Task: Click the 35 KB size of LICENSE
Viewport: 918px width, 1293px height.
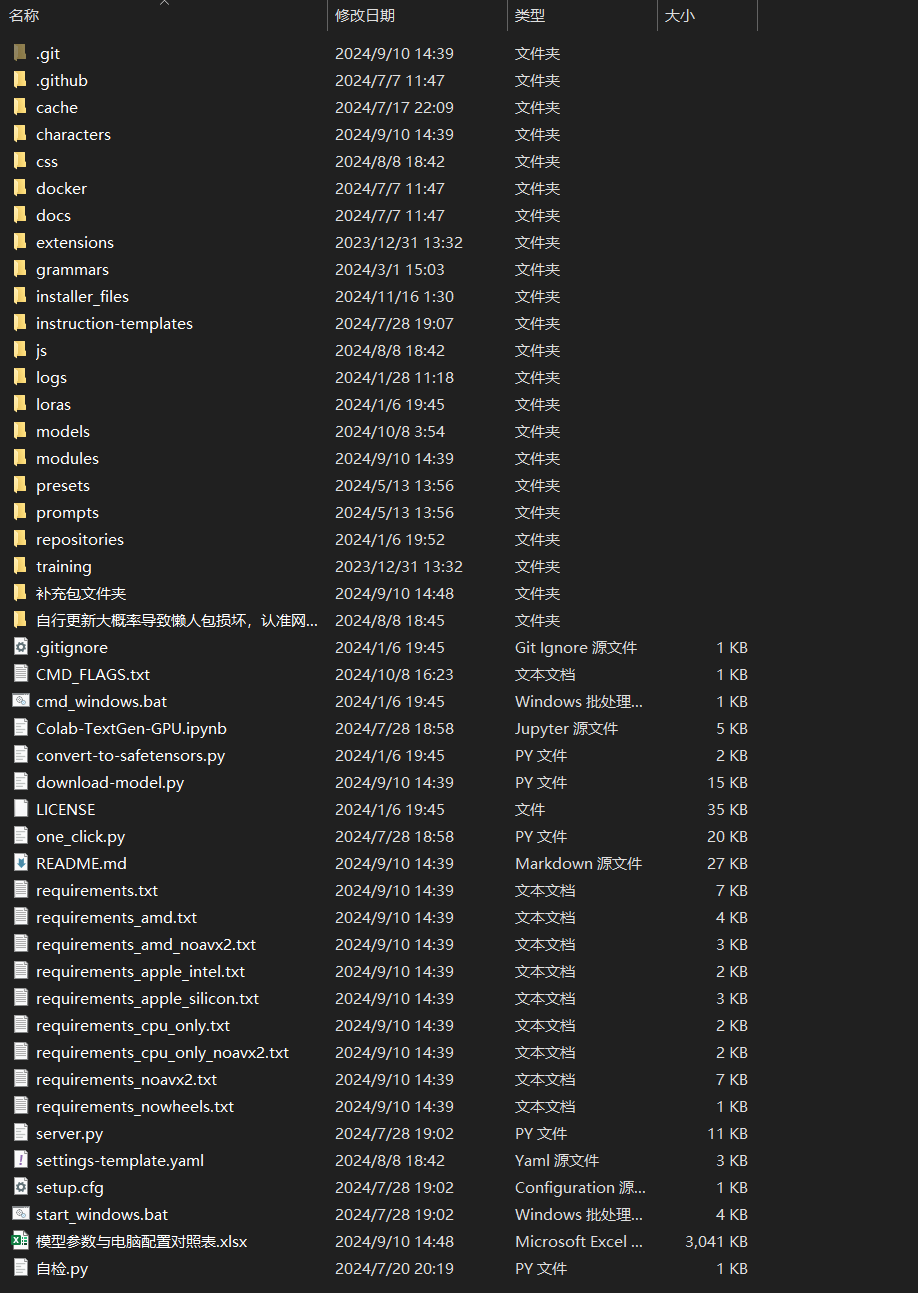Action: [x=727, y=809]
